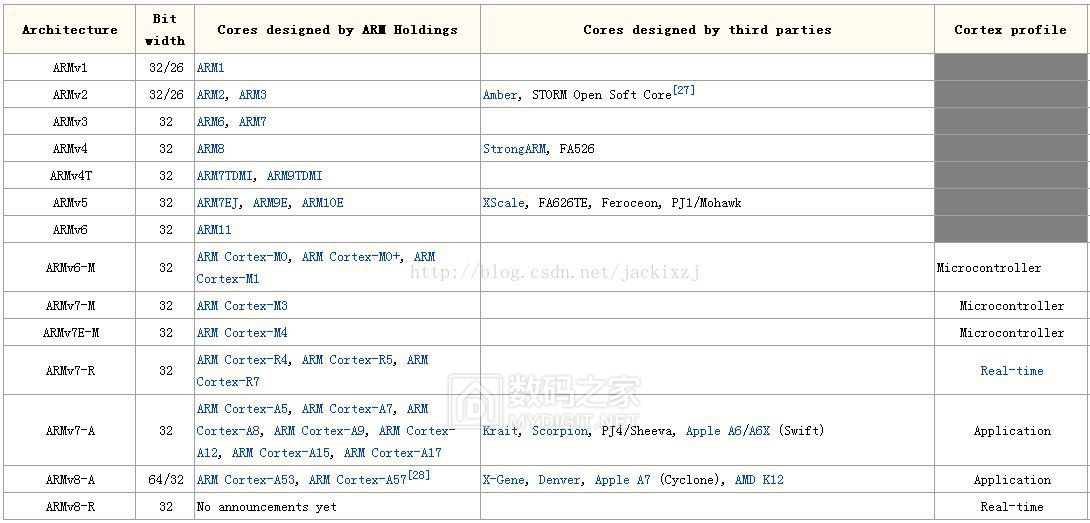Follow the StrongARM link
The height and width of the screenshot is (523, 1090).
pos(514,149)
